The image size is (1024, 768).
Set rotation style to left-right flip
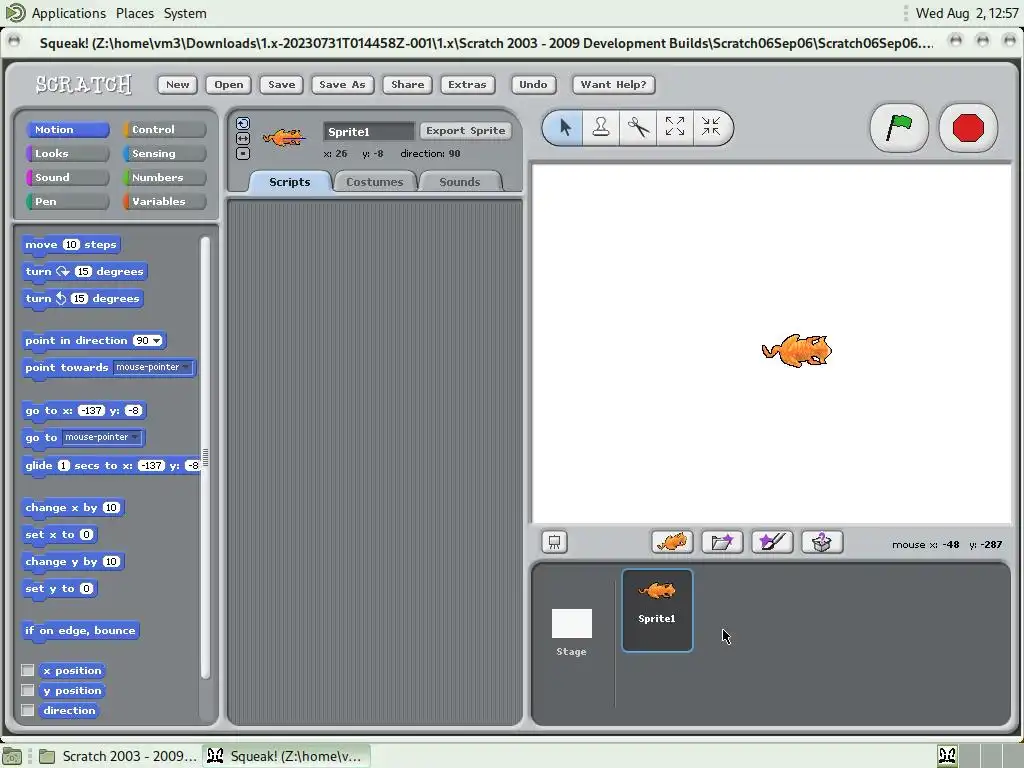click(x=243, y=138)
